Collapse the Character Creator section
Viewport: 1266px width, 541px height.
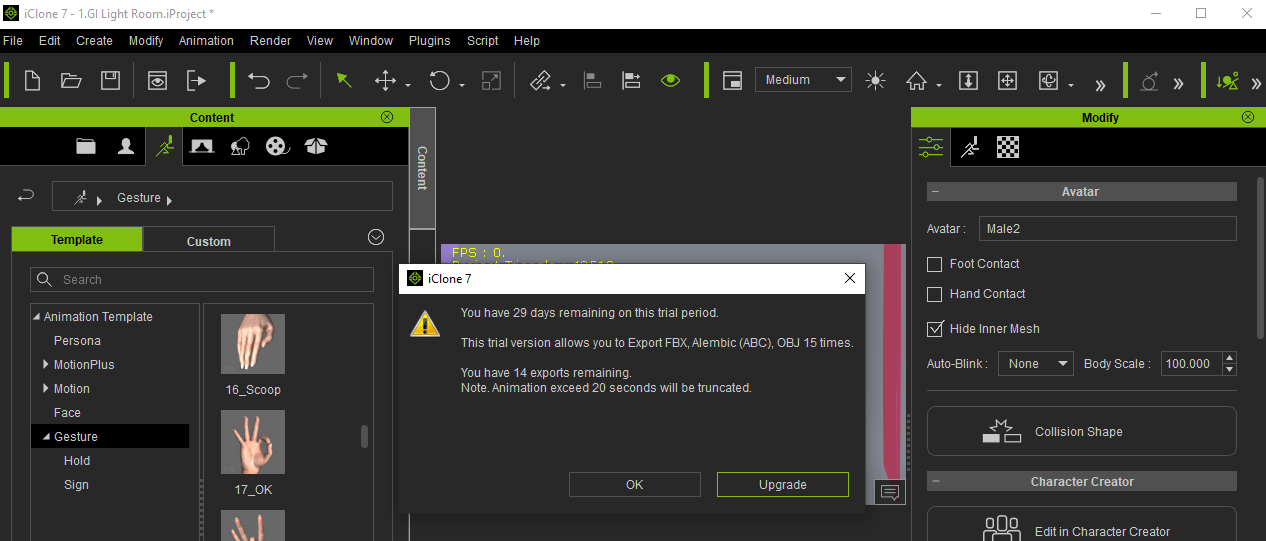pos(935,482)
